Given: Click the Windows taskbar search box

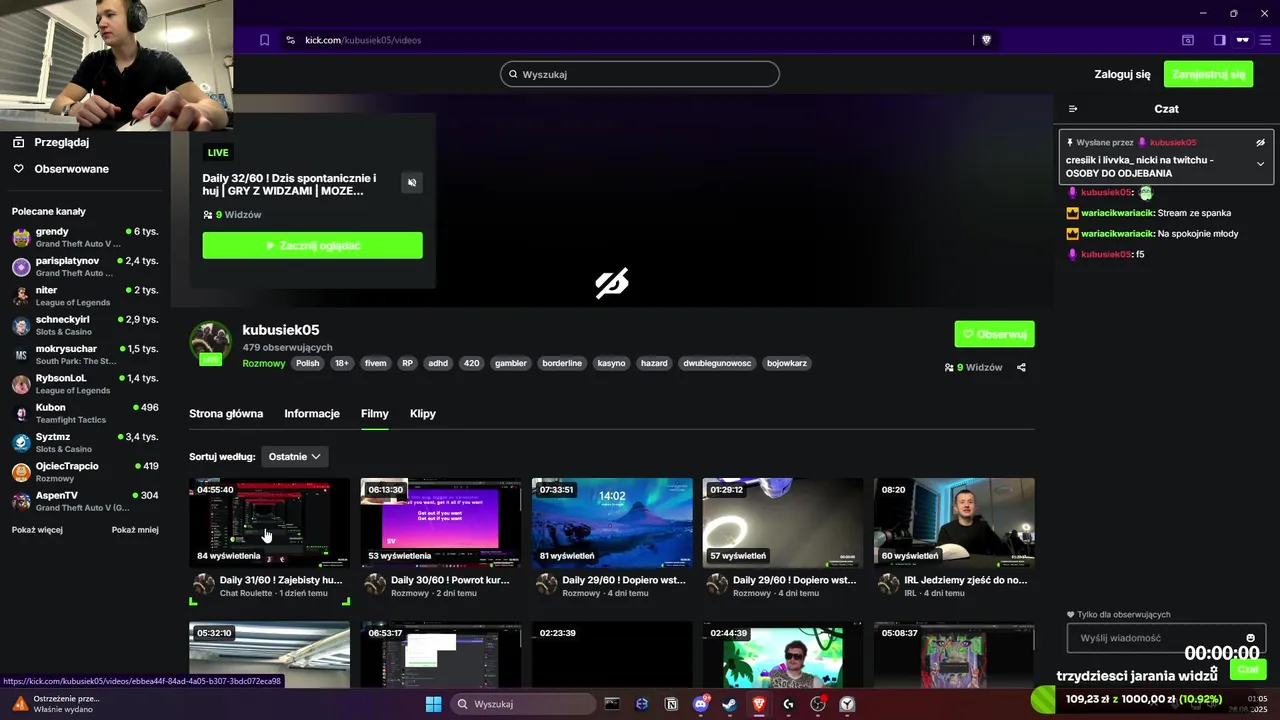Looking at the screenshot, I should 524,704.
